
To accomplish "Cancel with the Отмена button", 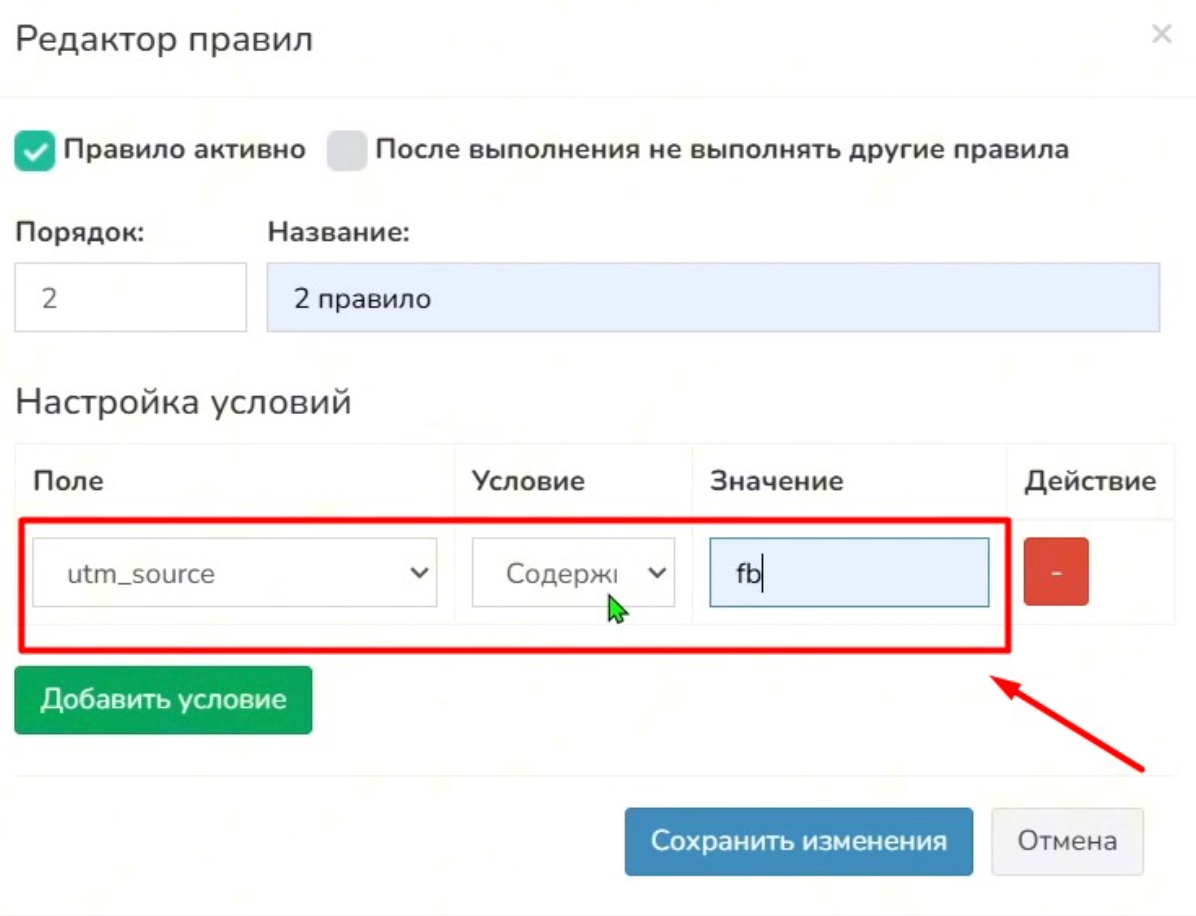I will (1067, 842).
